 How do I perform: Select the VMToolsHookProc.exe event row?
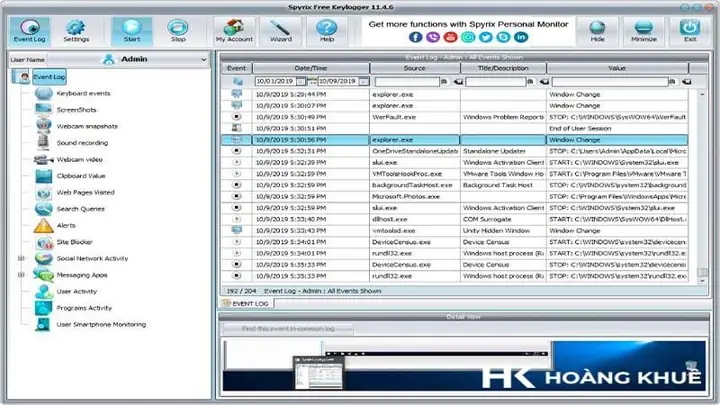(455, 174)
